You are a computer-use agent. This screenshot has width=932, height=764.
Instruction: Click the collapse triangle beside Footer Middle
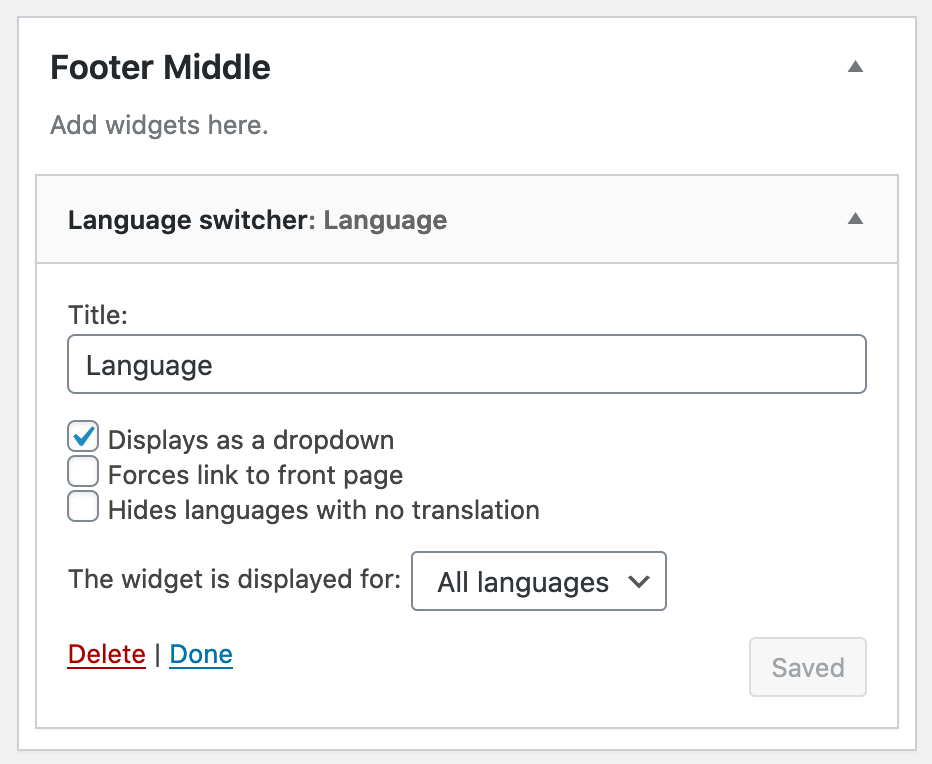click(855, 66)
